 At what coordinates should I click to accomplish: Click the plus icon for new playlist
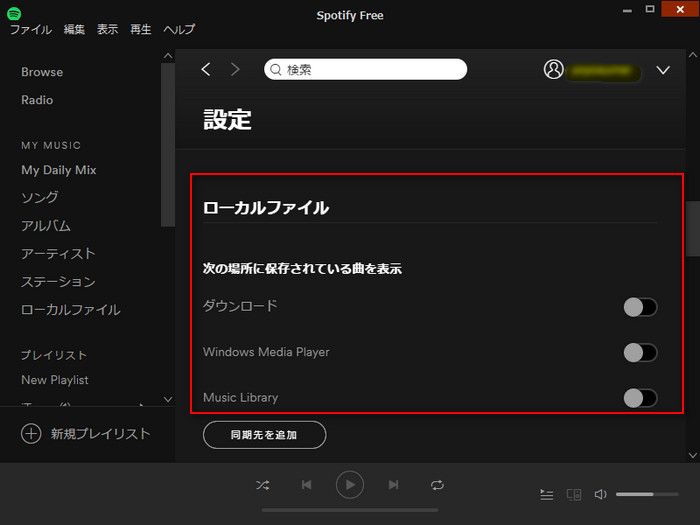click(31, 433)
